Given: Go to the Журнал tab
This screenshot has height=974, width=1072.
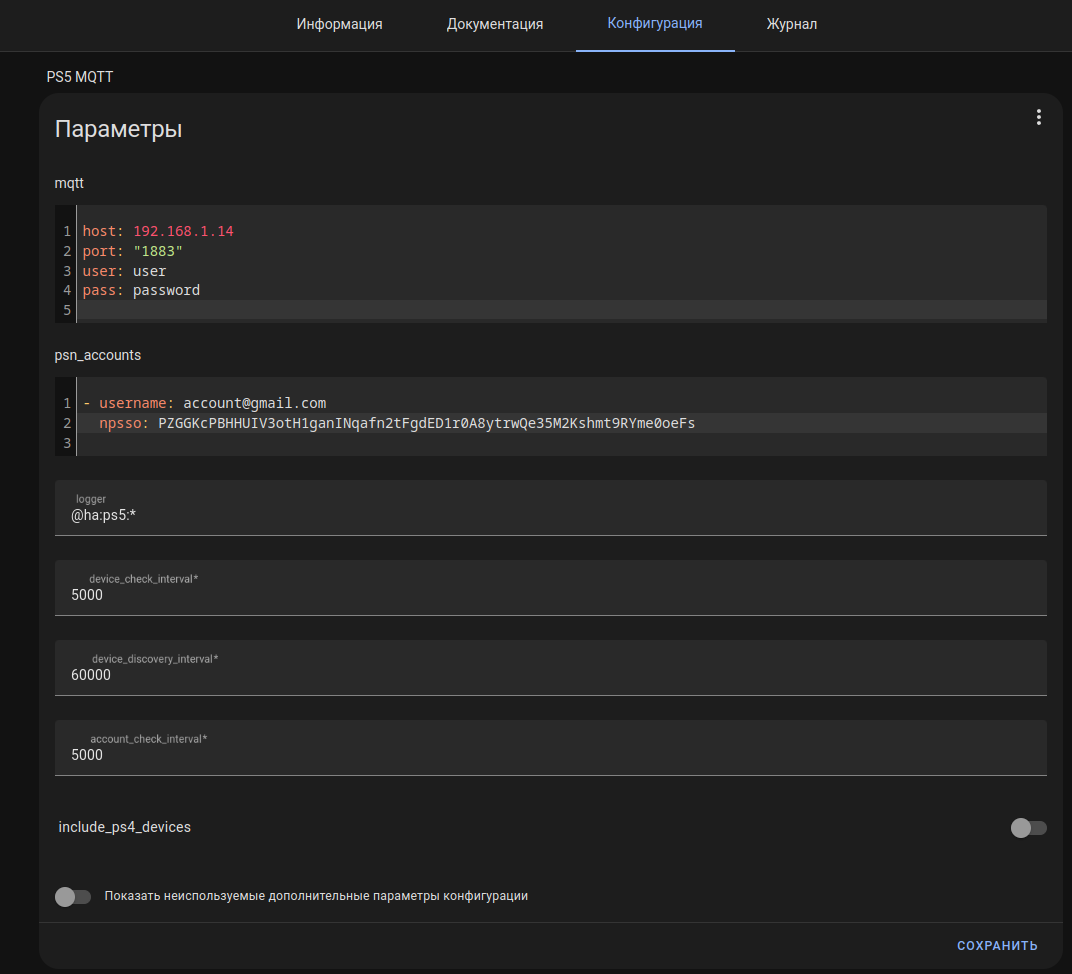Looking at the screenshot, I should point(792,24).
